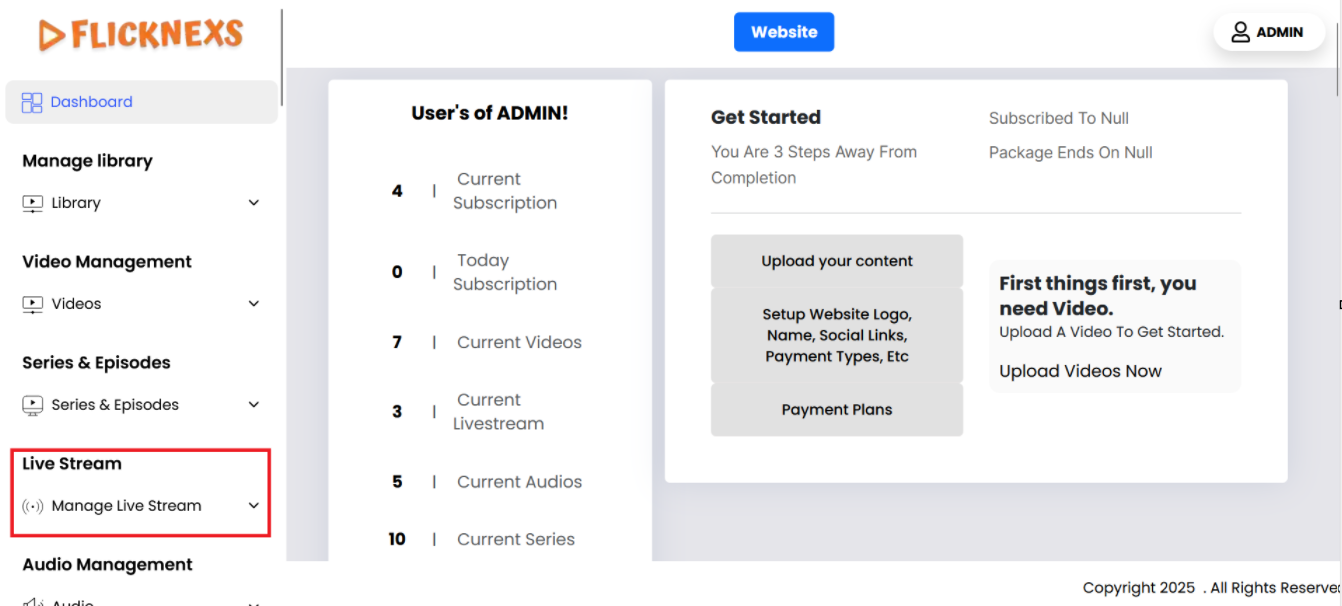This screenshot has width=1342, height=606.
Task: Expand the Library dropdown chevron
Action: (x=254, y=203)
